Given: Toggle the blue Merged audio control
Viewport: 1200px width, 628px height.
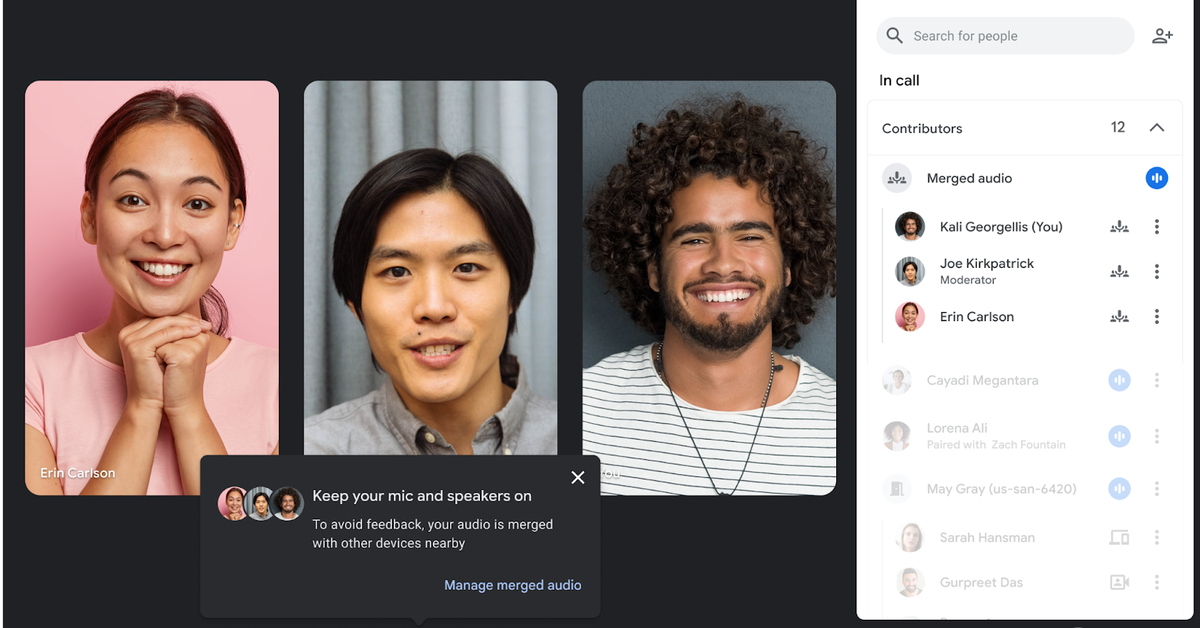Looking at the screenshot, I should click(1157, 178).
